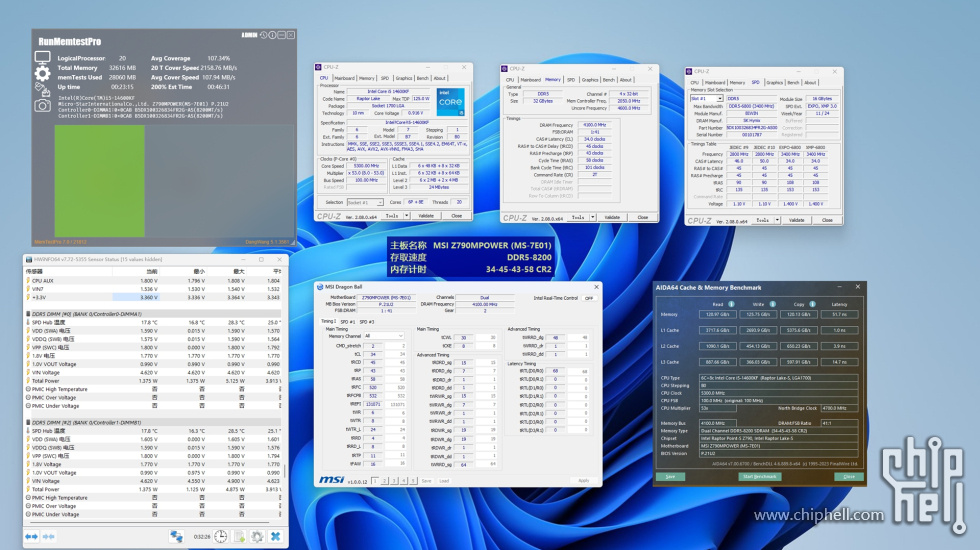Open Tools dropdown arrow in CPU-Z SPD window
Image resolution: width=980 pixels, height=550 pixels.
(x=778, y=220)
